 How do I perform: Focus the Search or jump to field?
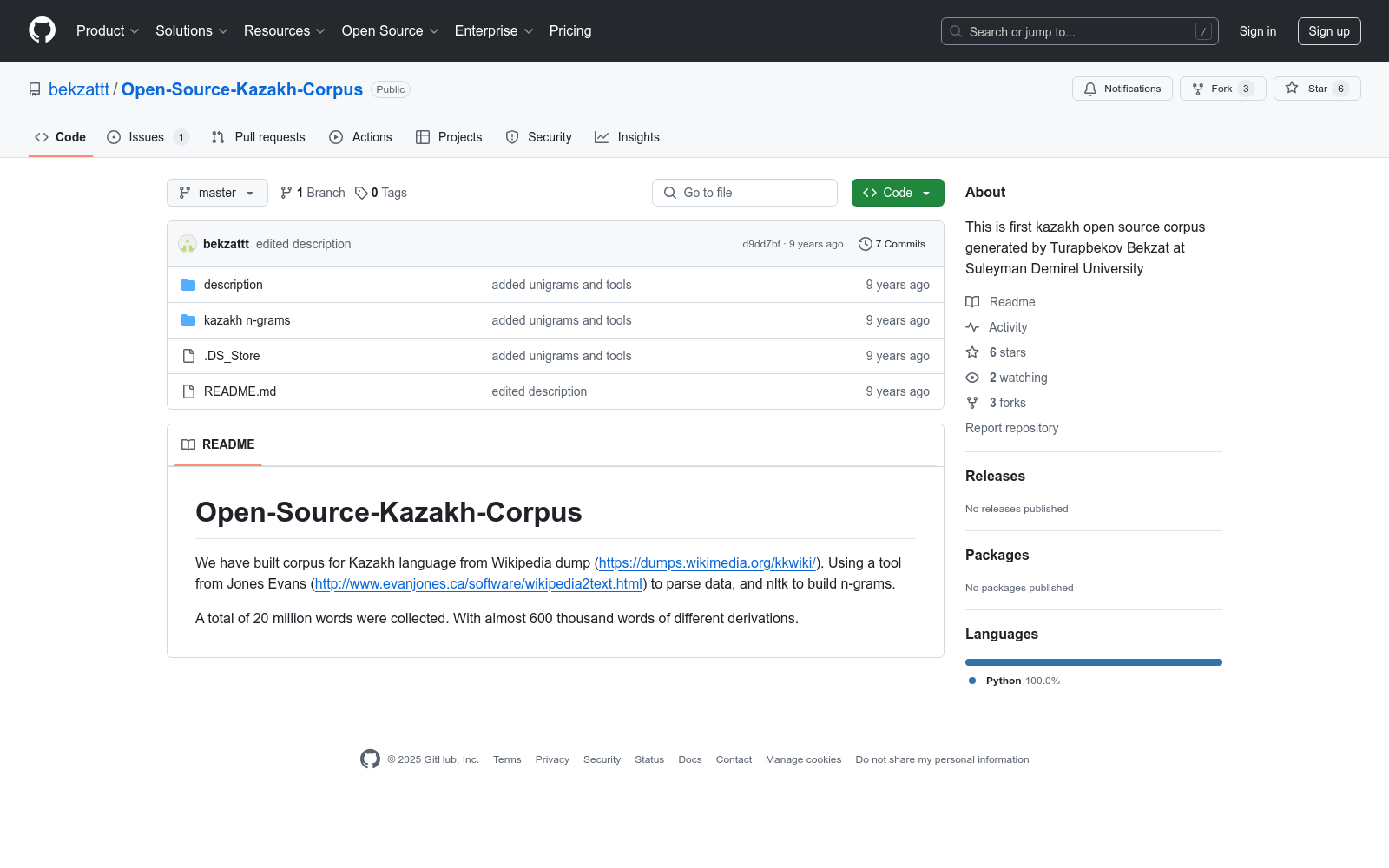[1080, 31]
